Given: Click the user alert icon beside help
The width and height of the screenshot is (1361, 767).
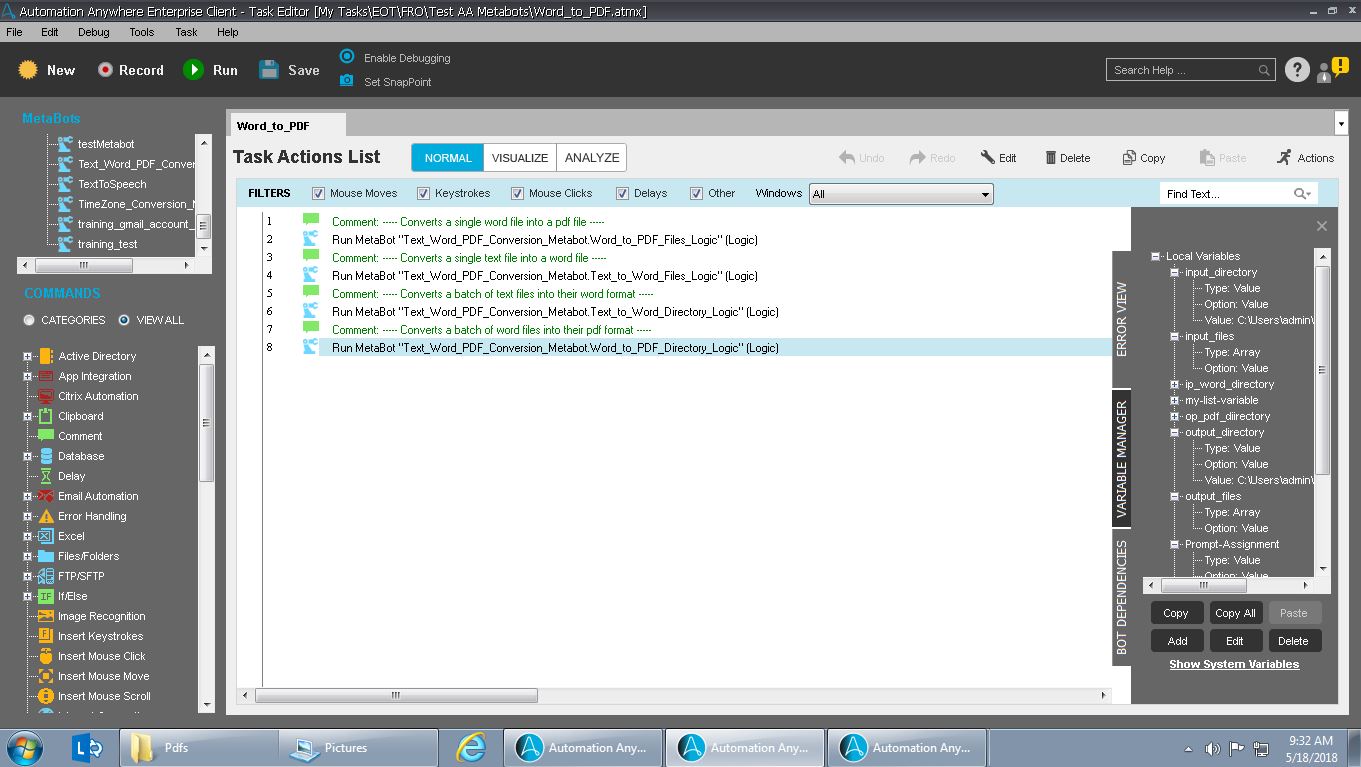Looking at the screenshot, I should [x=1332, y=69].
